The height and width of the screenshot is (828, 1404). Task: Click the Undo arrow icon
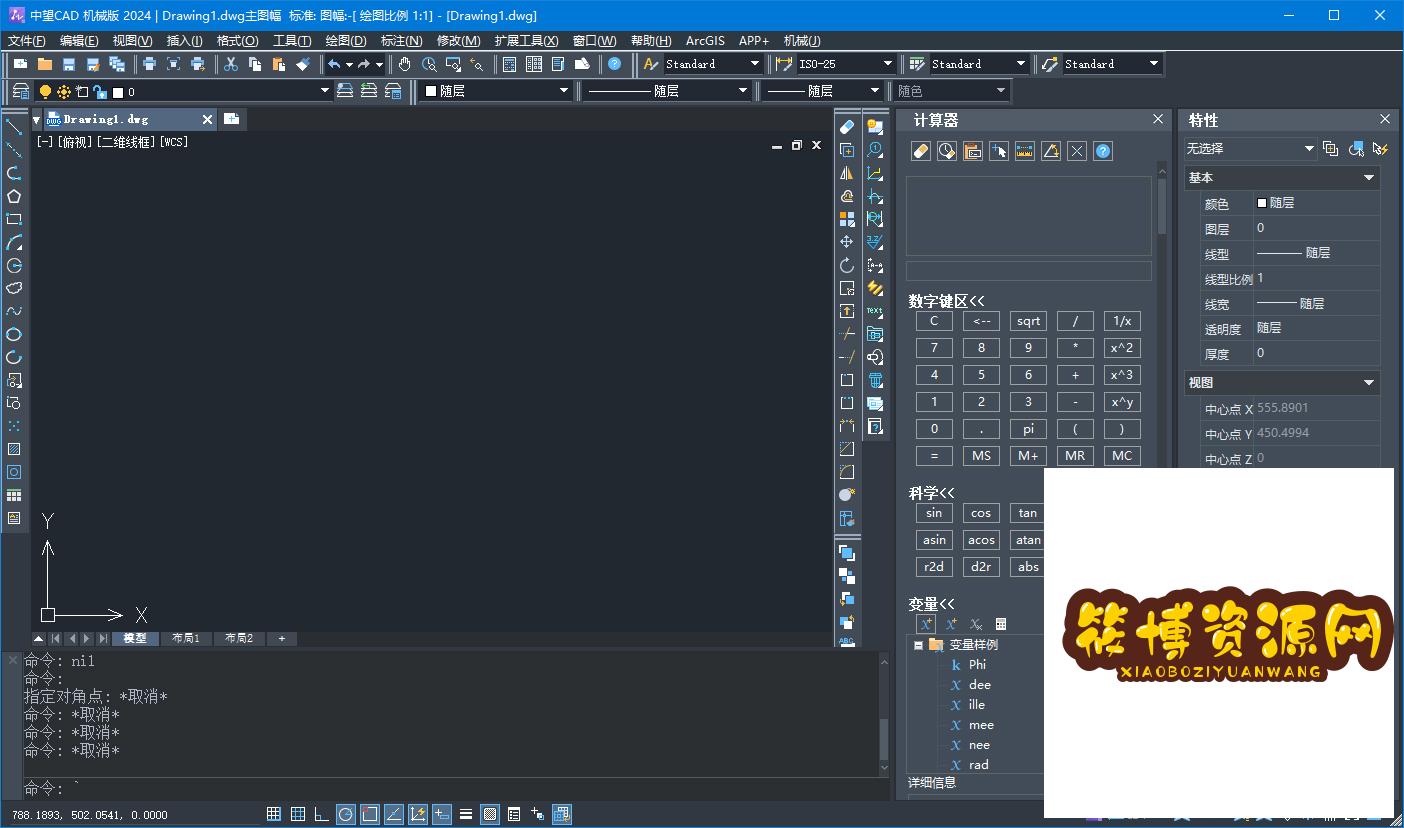point(334,64)
